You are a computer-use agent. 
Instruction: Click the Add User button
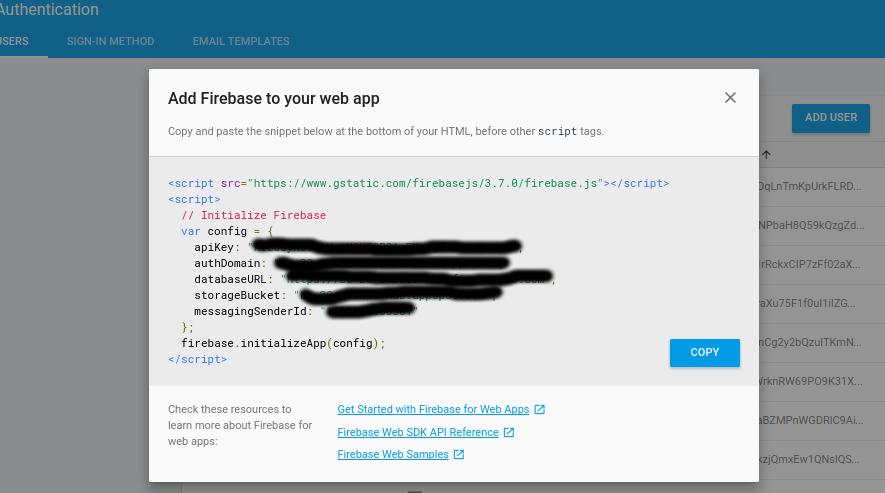(x=831, y=117)
